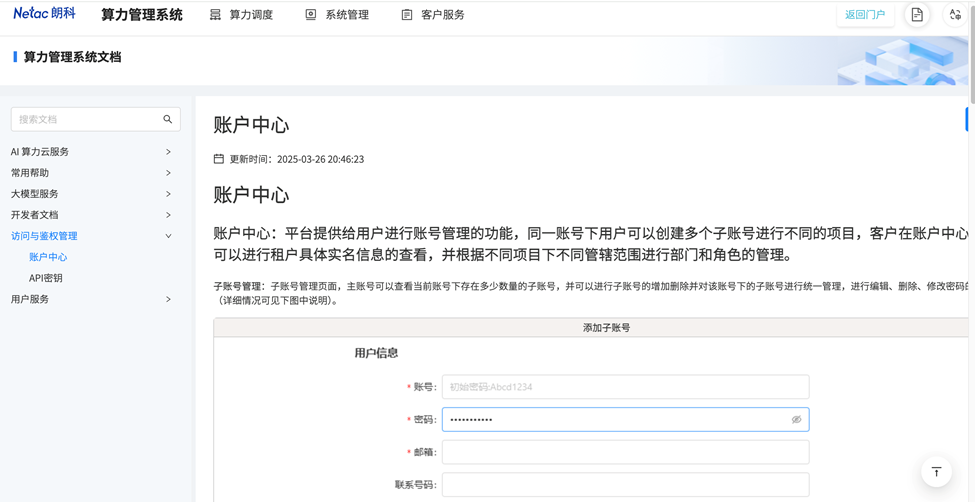Expand the 大模型服务 section
975x502 pixels.
(168, 194)
